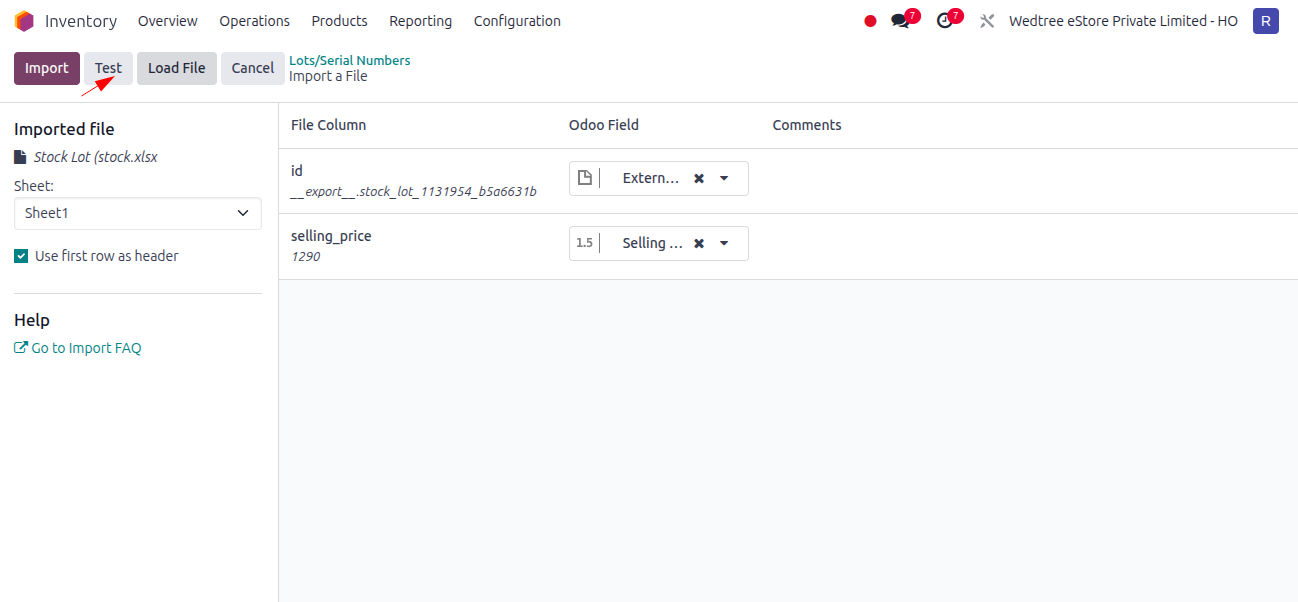Select the Stock Lot (stock.xlsx file name
This screenshot has width=1298, height=602.
96,157
